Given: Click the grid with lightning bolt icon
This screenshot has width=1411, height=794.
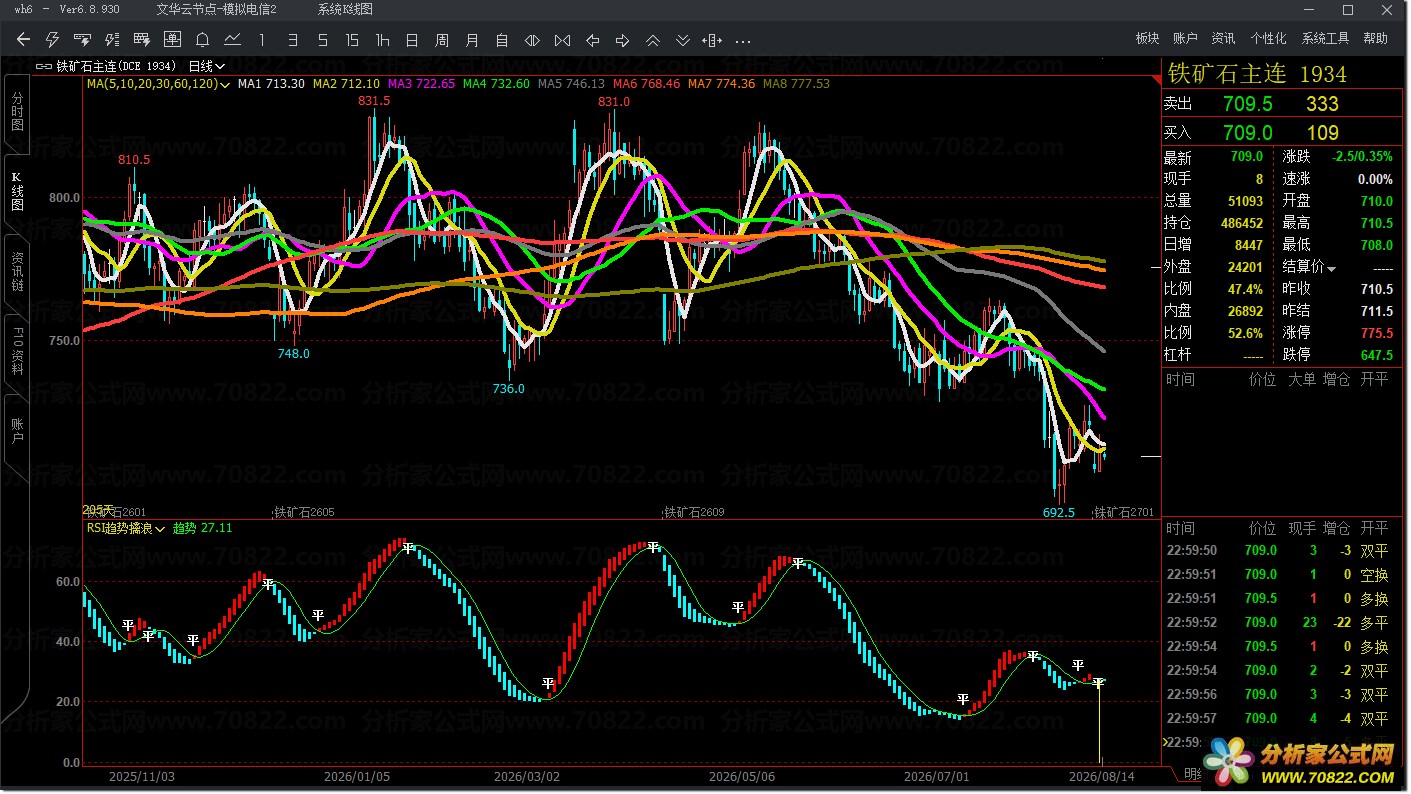Looking at the screenshot, I should click(x=142, y=40).
